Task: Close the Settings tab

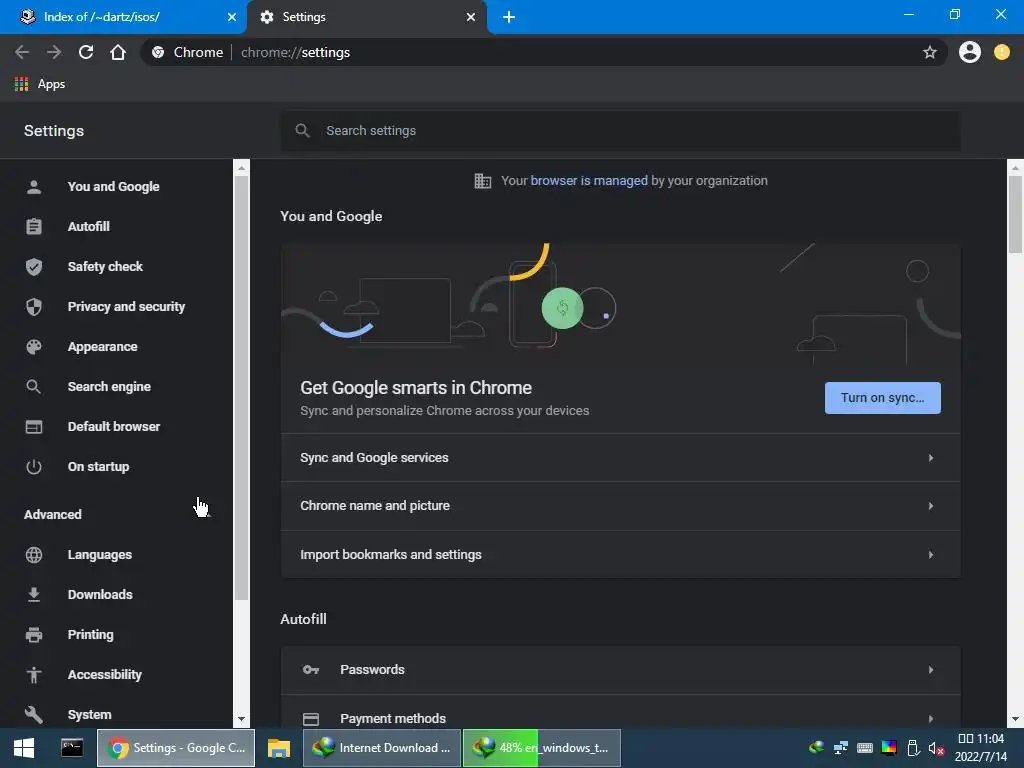Action: coord(471,17)
